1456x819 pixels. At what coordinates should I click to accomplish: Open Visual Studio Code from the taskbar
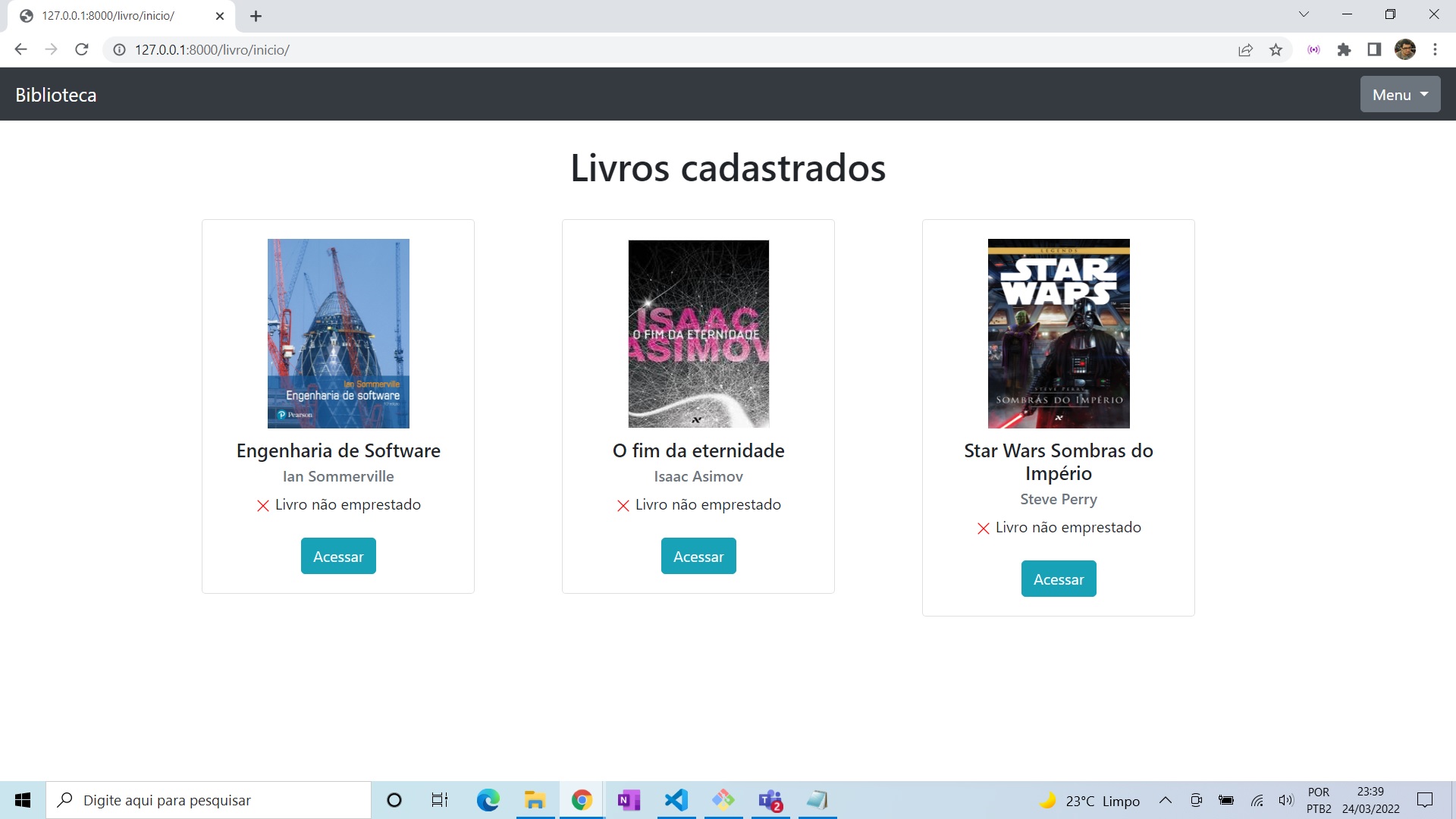pos(676,800)
